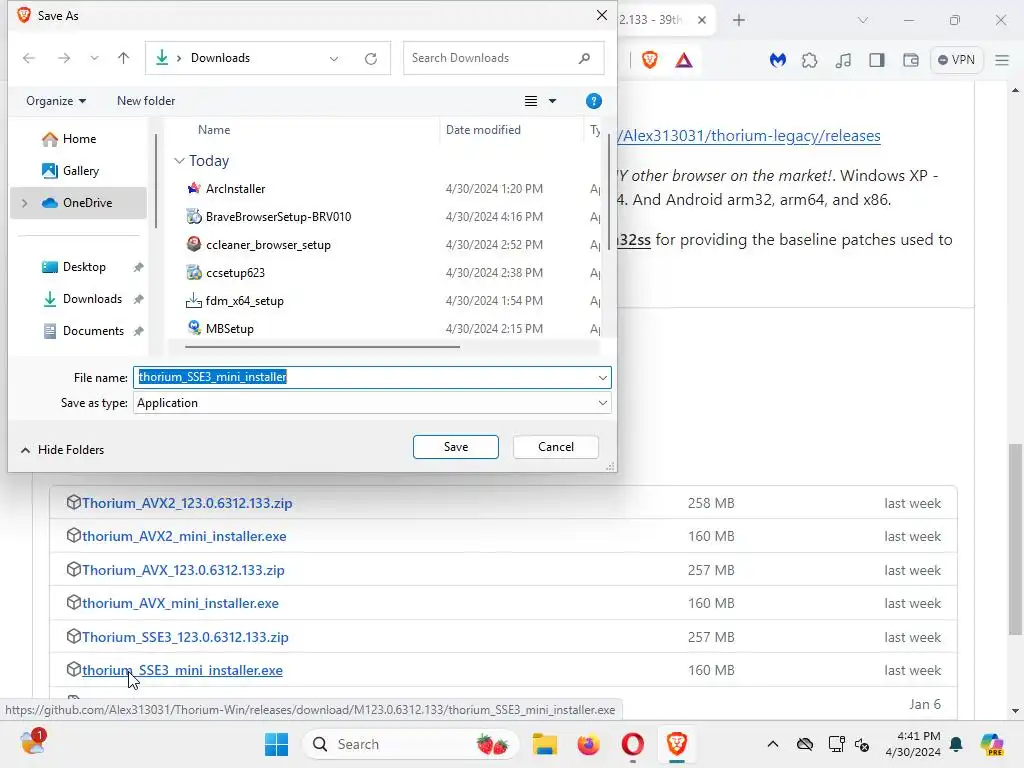Screen dimensions: 1024x768
Task: Collapse with Hide Folders
Action: (x=63, y=450)
